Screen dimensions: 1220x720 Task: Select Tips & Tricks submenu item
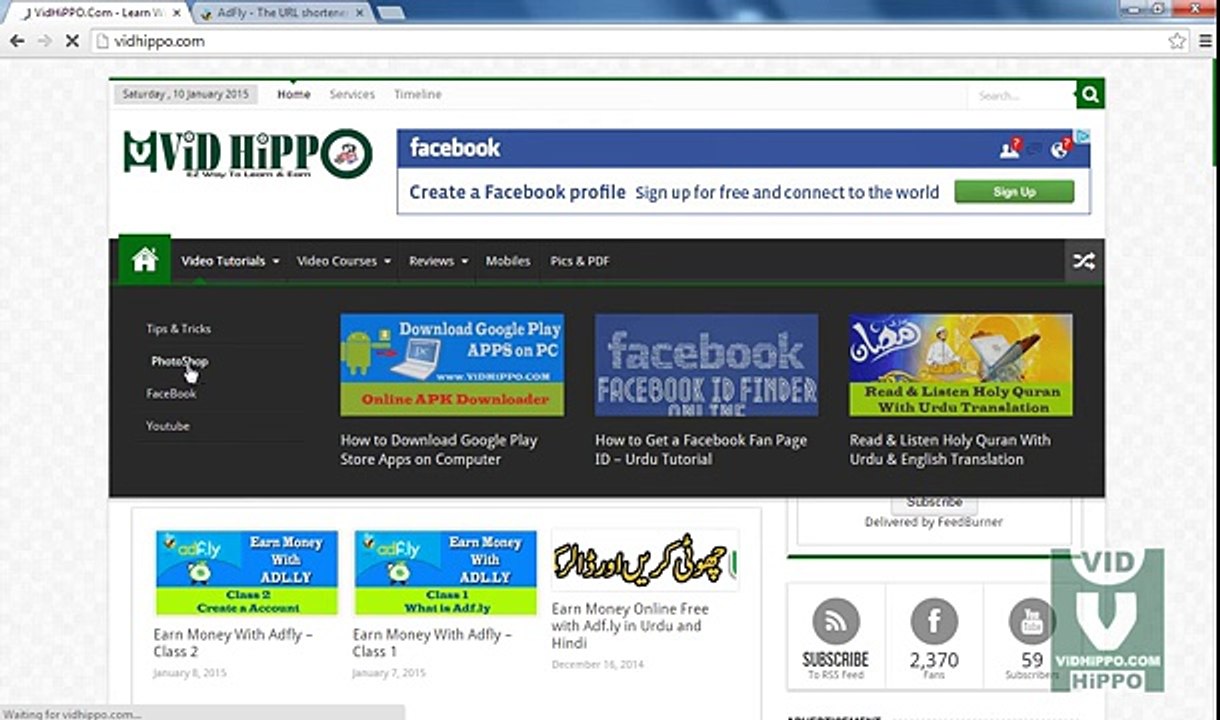(179, 328)
